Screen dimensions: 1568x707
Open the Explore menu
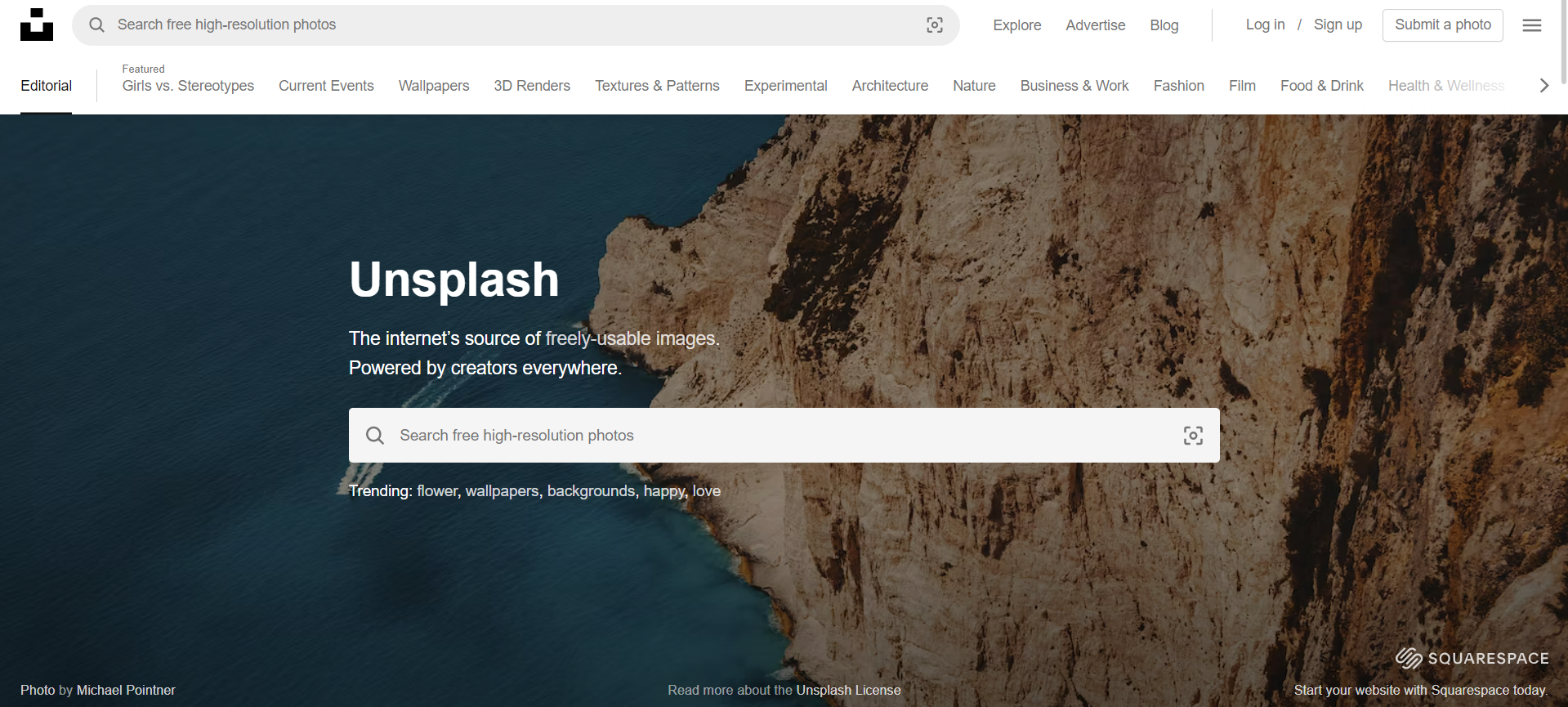1017,25
